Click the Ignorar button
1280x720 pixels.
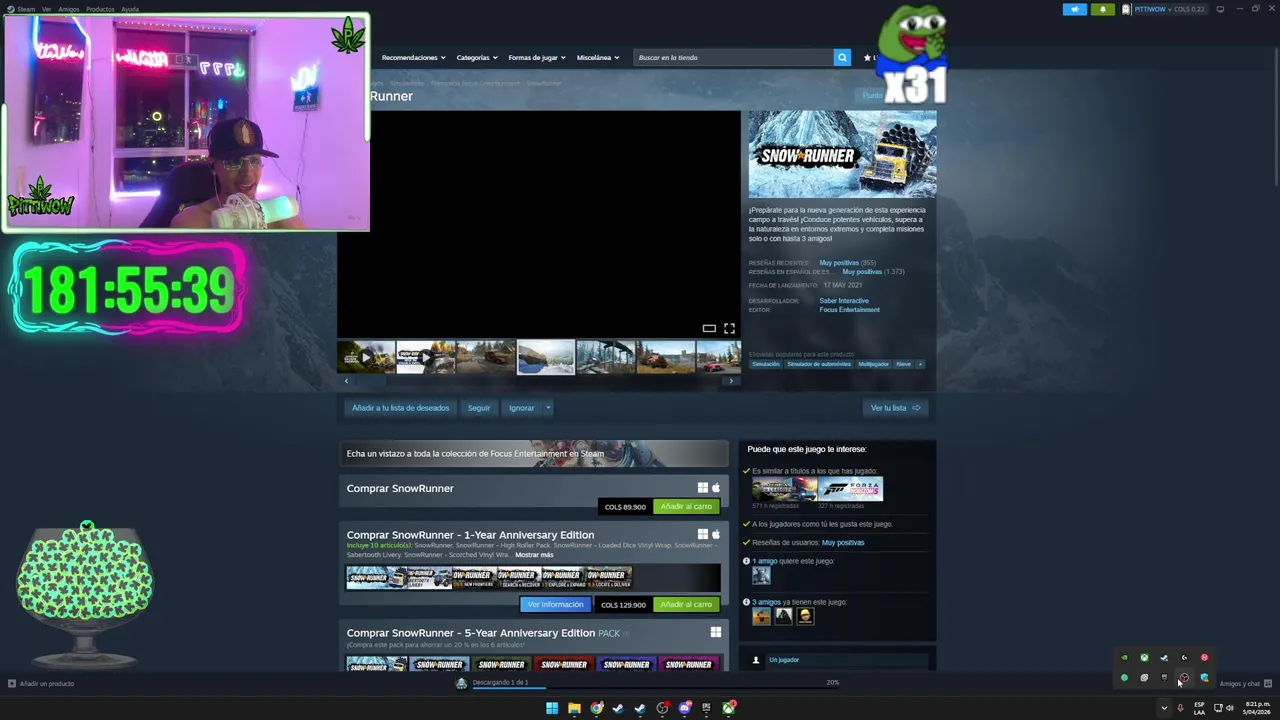coord(521,408)
